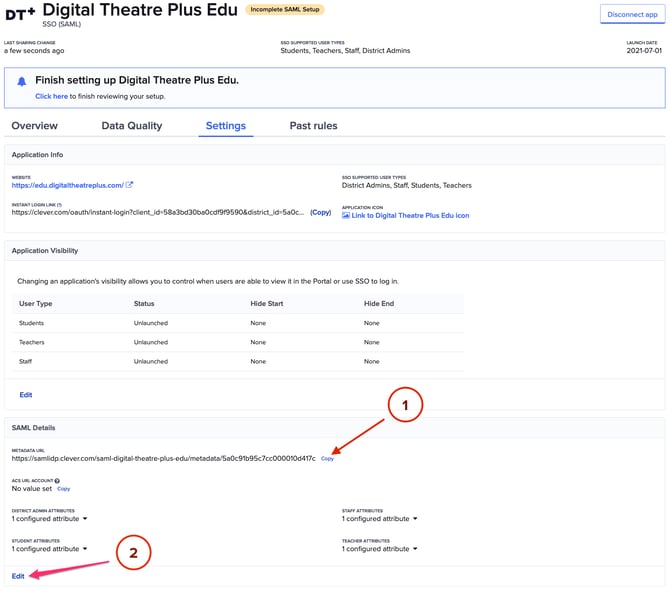Go to the Past rules tab

pyautogui.click(x=313, y=126)
